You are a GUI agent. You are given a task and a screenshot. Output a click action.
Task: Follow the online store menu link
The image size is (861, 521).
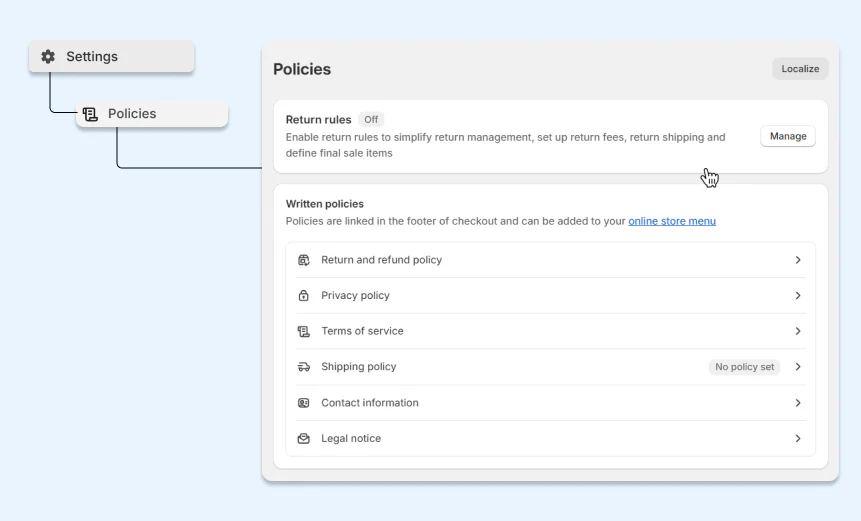[672, 221]
